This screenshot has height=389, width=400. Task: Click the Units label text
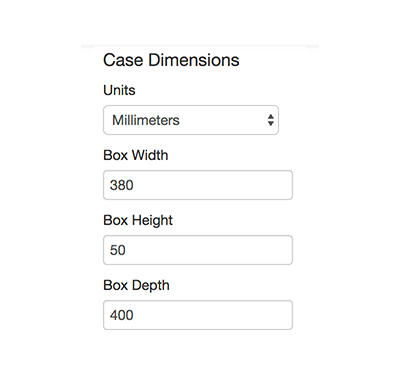point(119,90)
